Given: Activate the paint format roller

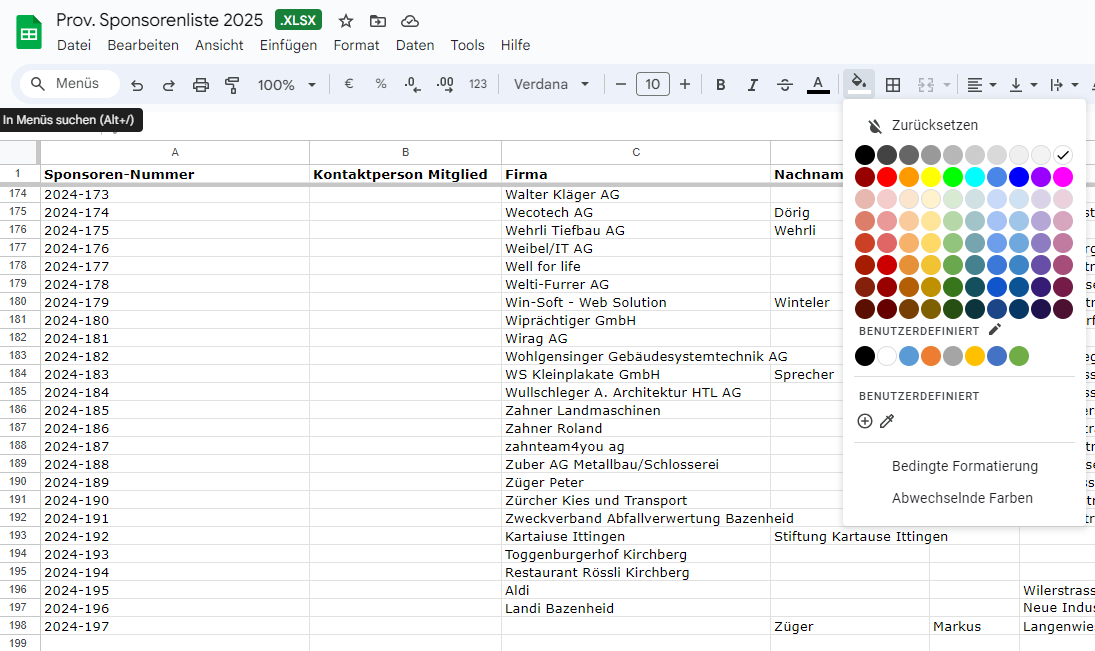Looking at the screenshot, I should (232, 85).
